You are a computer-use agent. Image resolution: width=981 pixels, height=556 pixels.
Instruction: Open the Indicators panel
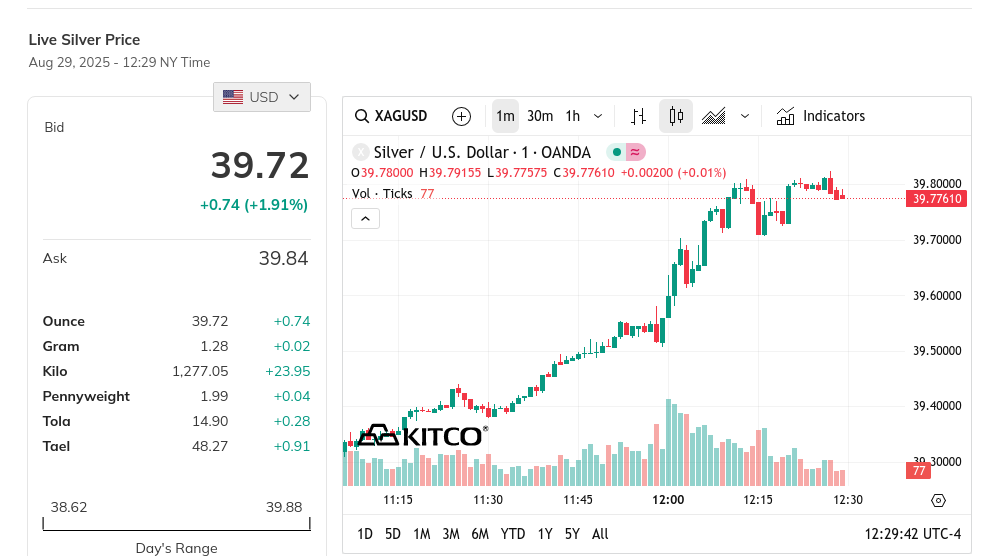(x=820, y=116)
